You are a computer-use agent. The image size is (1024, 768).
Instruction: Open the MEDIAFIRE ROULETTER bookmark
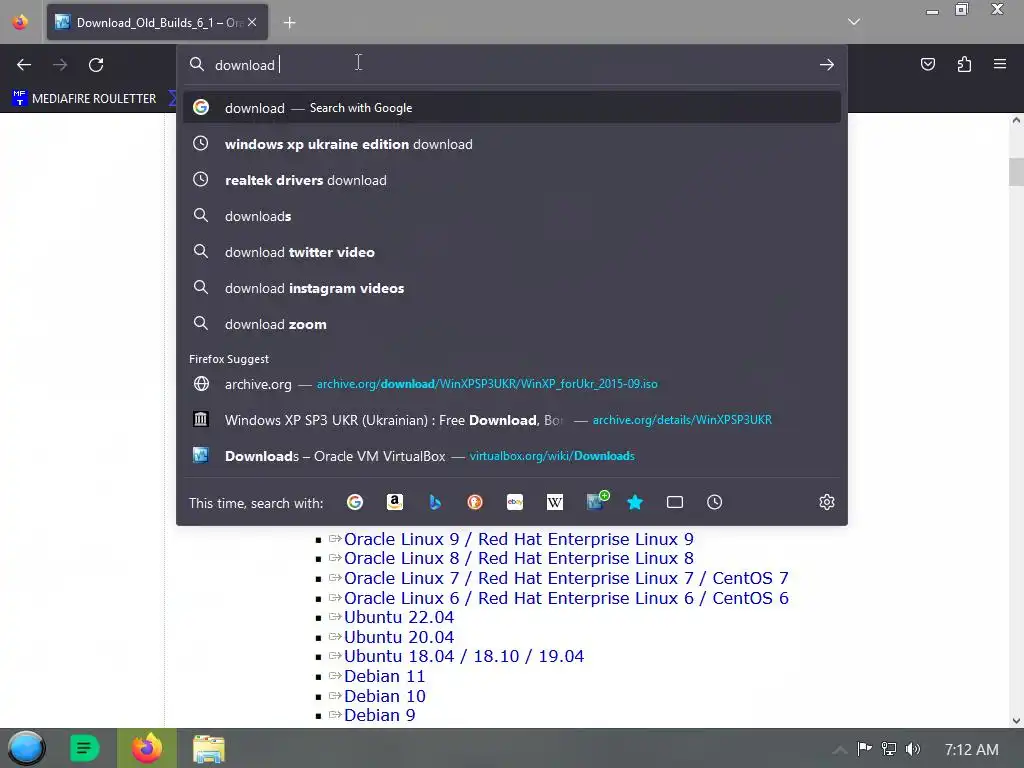coord(84,99)
